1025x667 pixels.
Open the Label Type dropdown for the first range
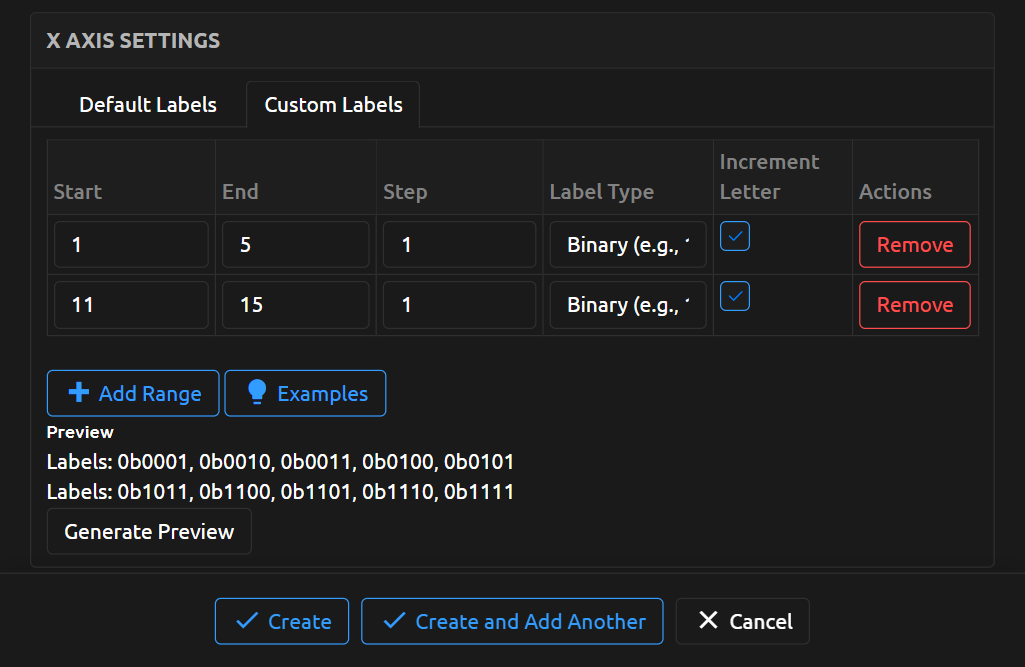click(x=627, y=244)
